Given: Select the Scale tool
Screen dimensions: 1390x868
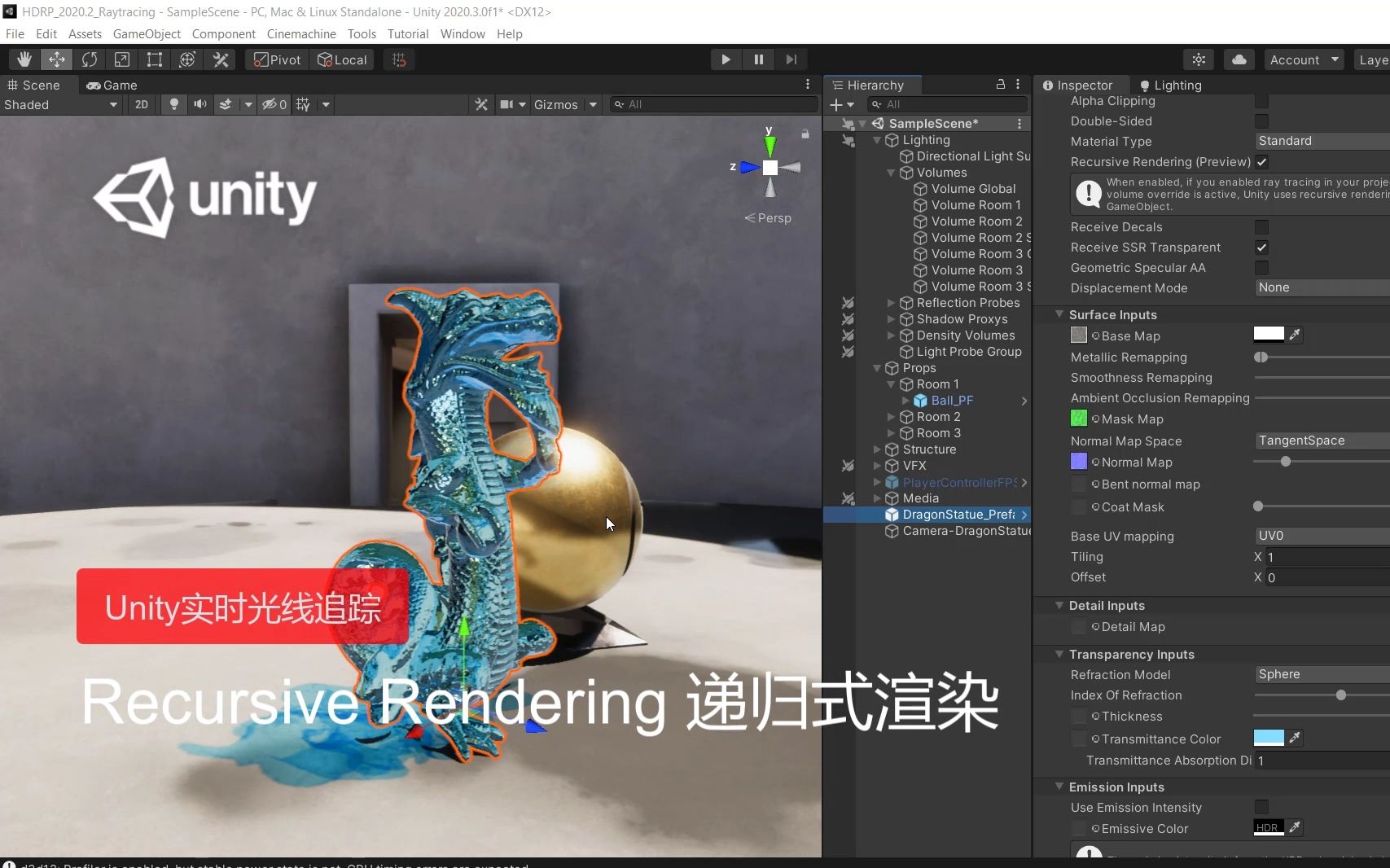Looking at the screenshot, I should click(121, 59).
